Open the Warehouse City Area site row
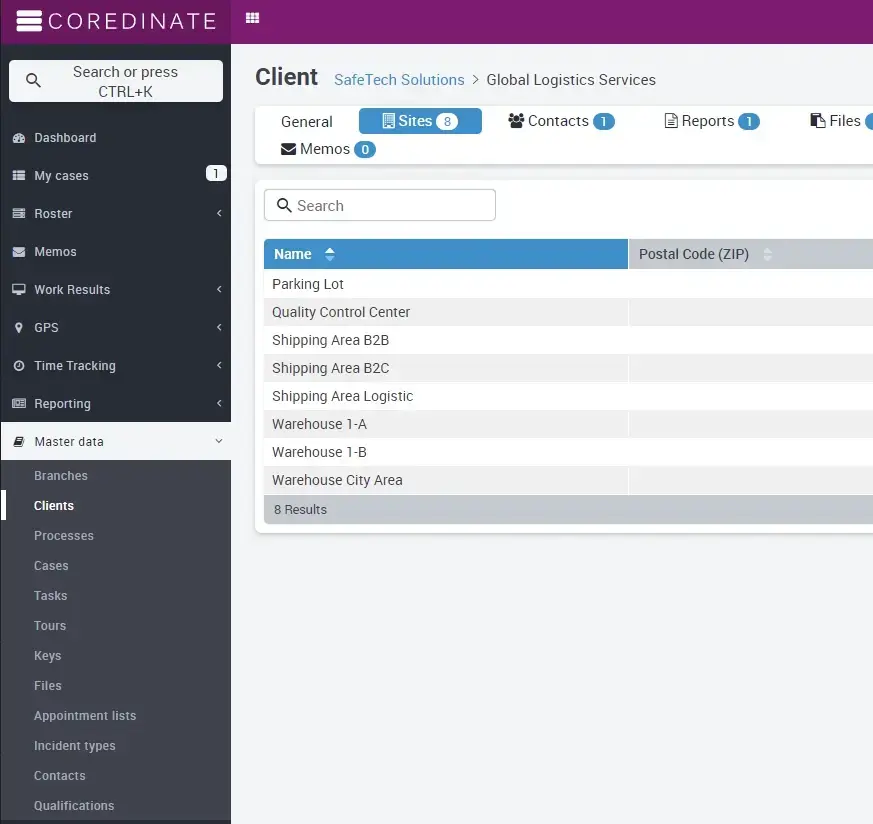The image size is (873, 824). [337, 480]
